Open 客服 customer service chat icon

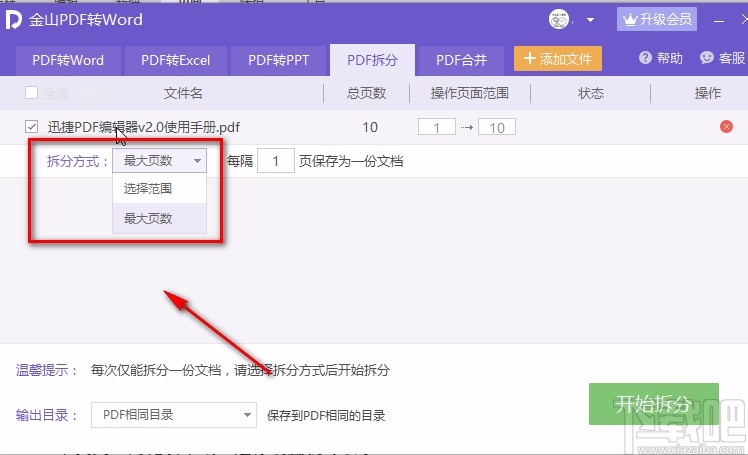point(722,58)
